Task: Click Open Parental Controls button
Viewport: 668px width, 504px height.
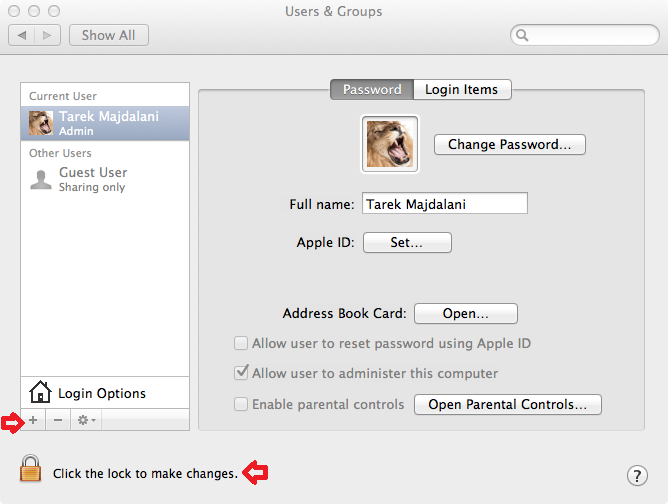Action: [x=507, y=404]
